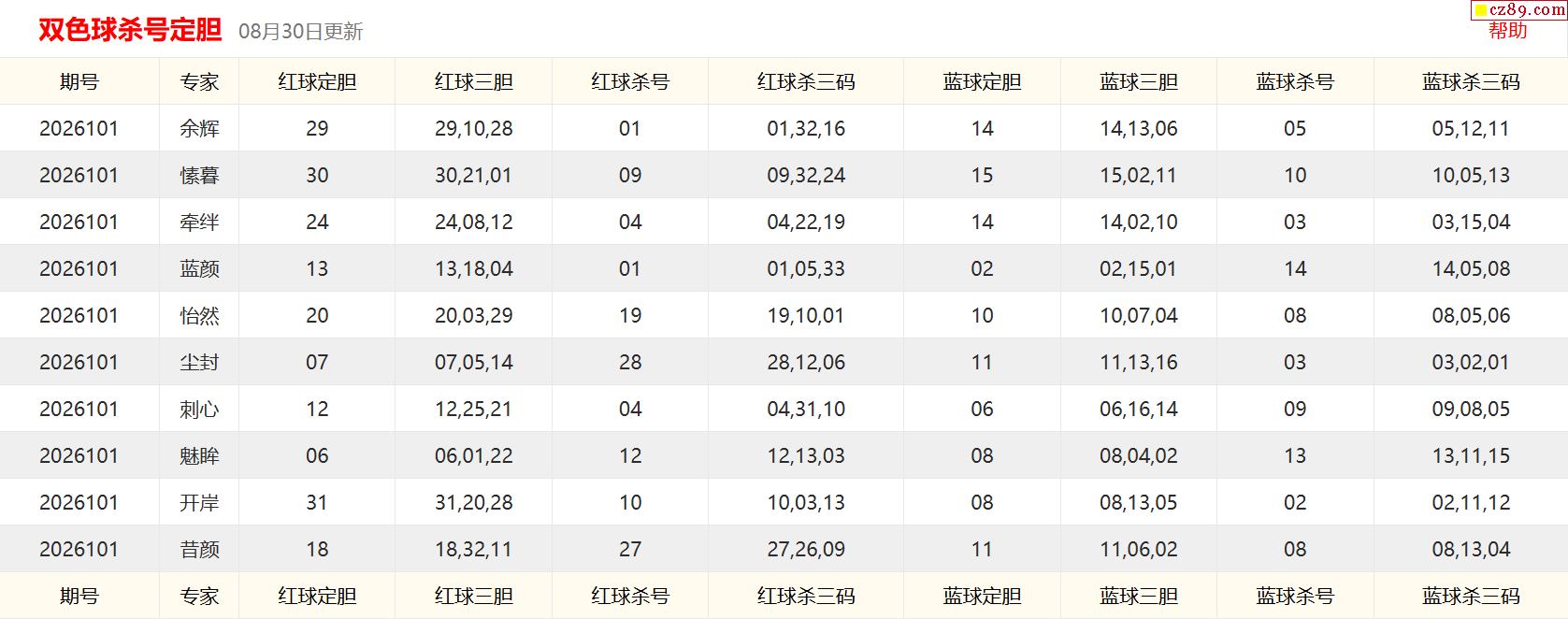Click the 帮助 help link
This screenshot has width=1568, height=619.
click(1507, 30)
